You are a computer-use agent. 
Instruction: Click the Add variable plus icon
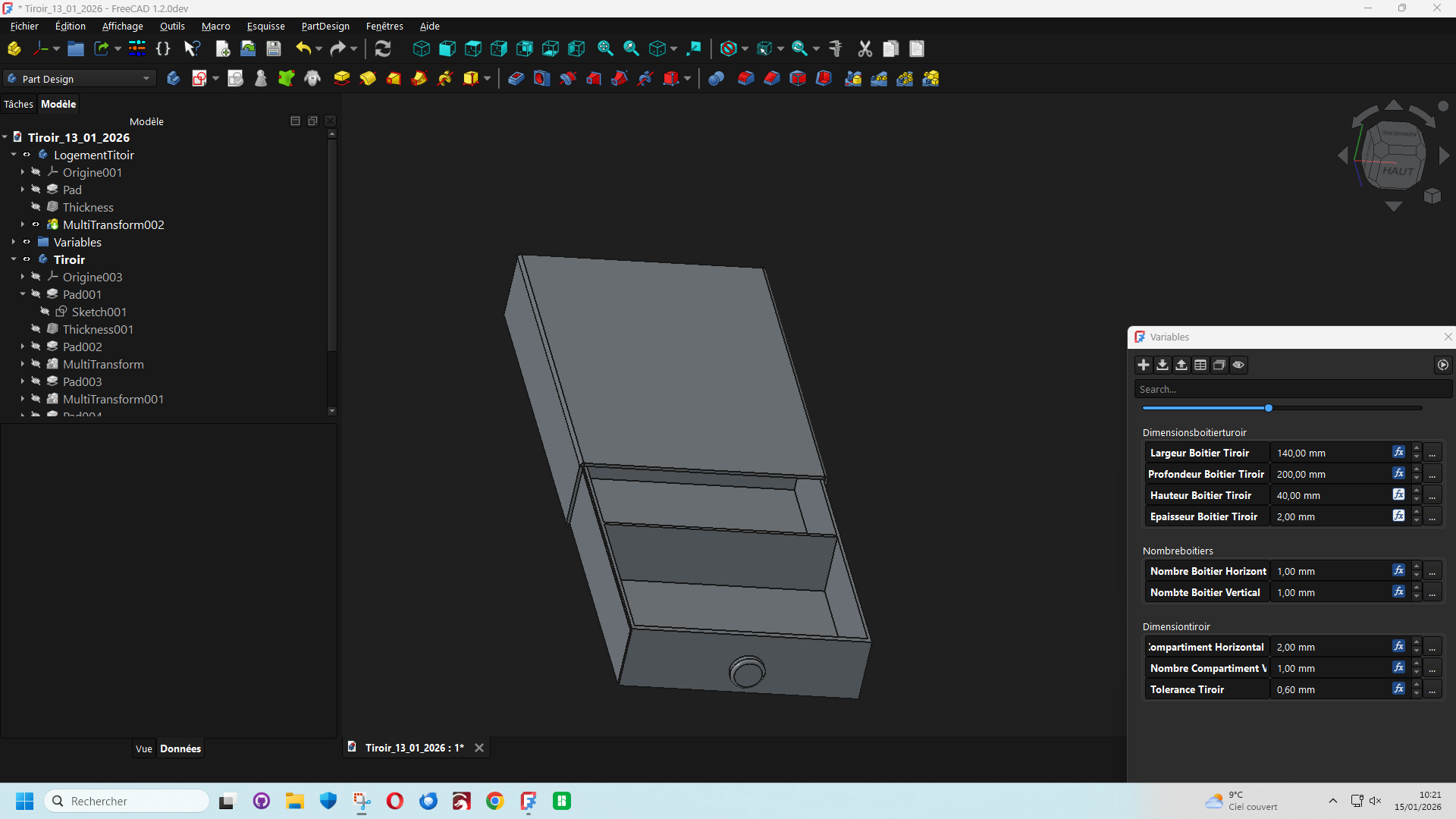1144,366
